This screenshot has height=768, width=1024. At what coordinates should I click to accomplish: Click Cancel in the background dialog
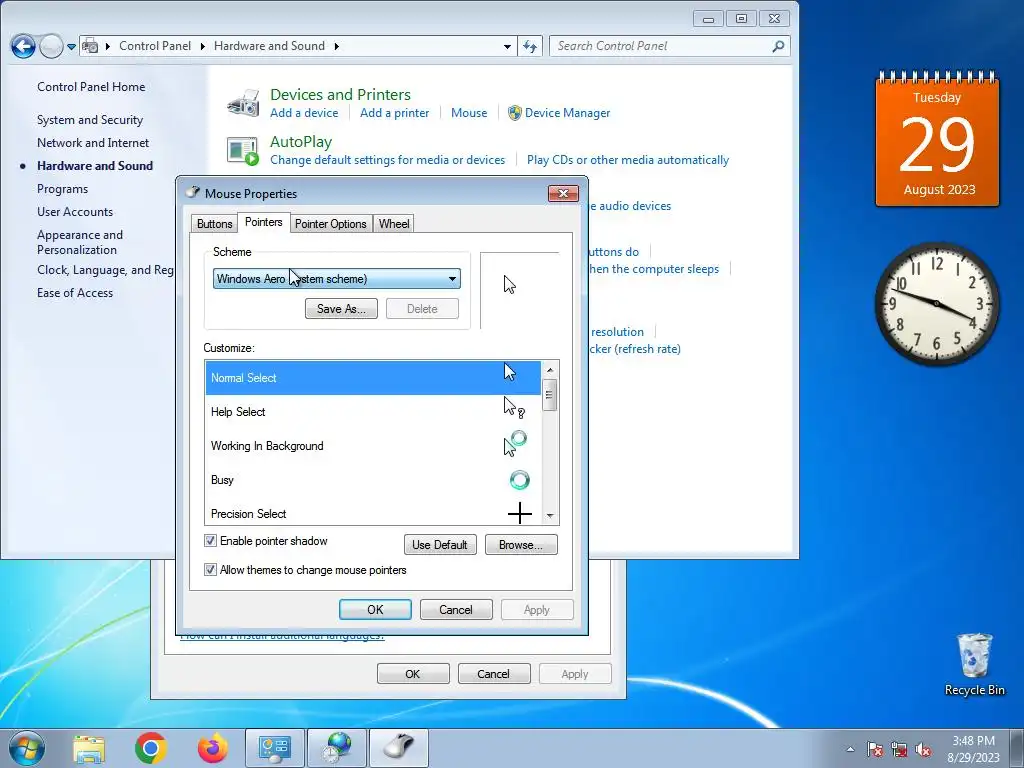(493, 674)
